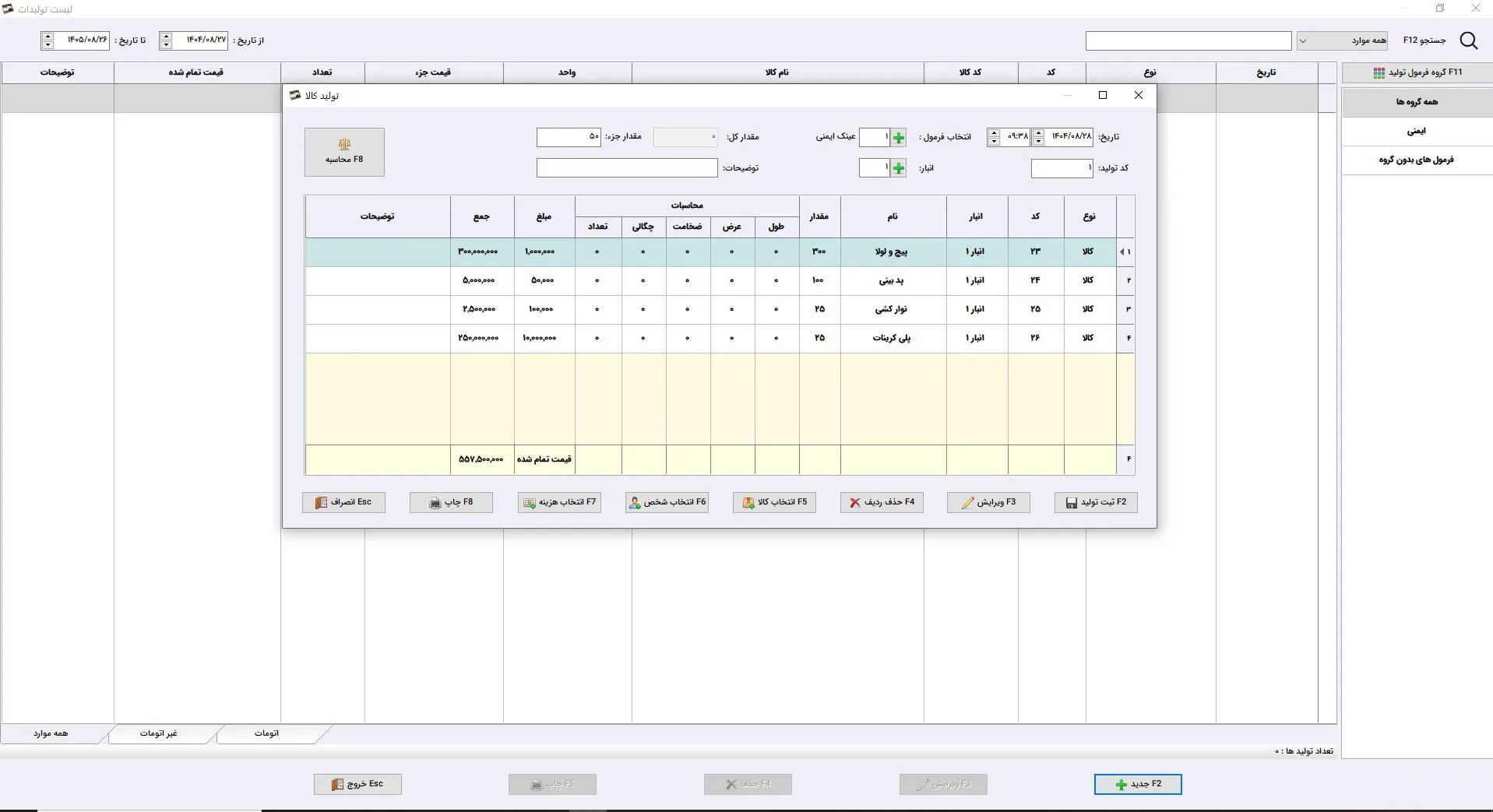Switch to the غیر اتومات tab
1493x812 pixels.
click(x=159, y=733)
